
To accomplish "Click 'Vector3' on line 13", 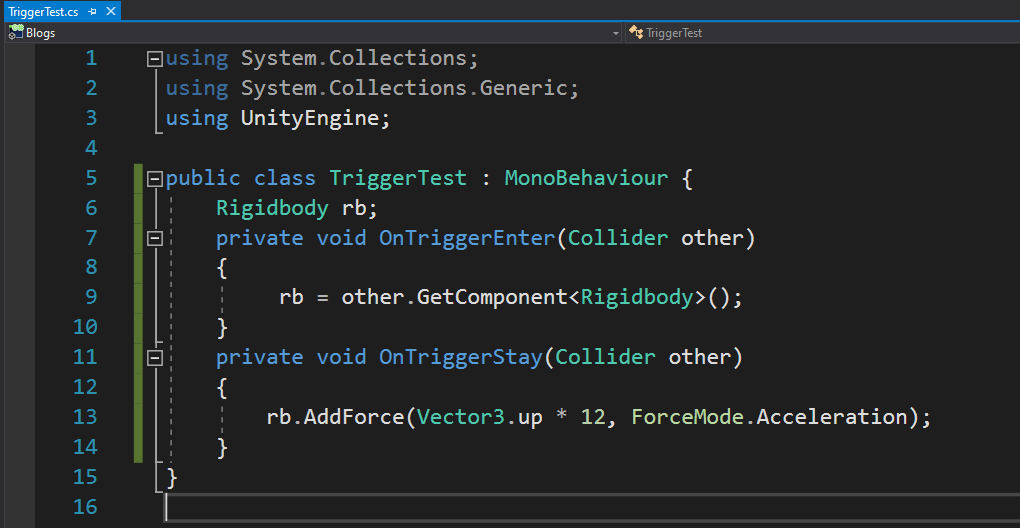I will pyautogui.click(x=461, y=417).
